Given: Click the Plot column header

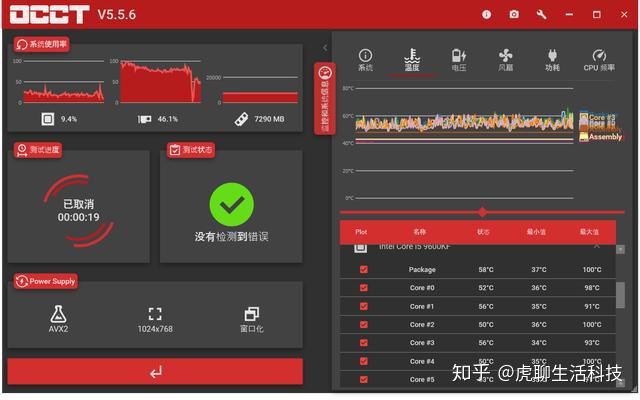Looking at the screenshot, I should tap(361, 232).
